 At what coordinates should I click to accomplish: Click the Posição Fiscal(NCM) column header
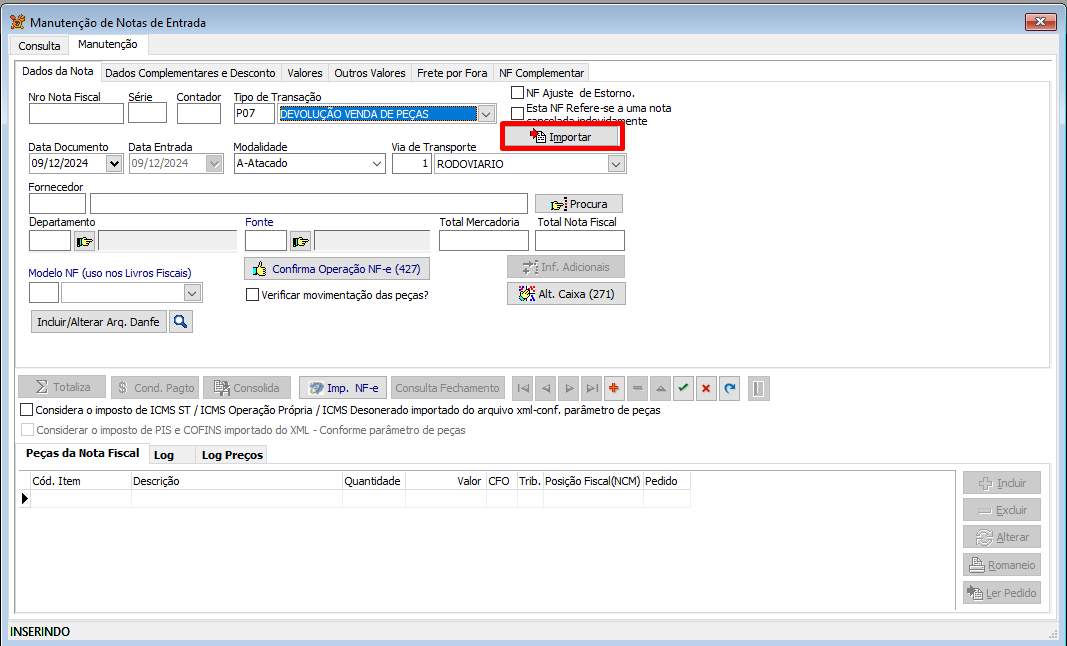click(x=593, y=481)
